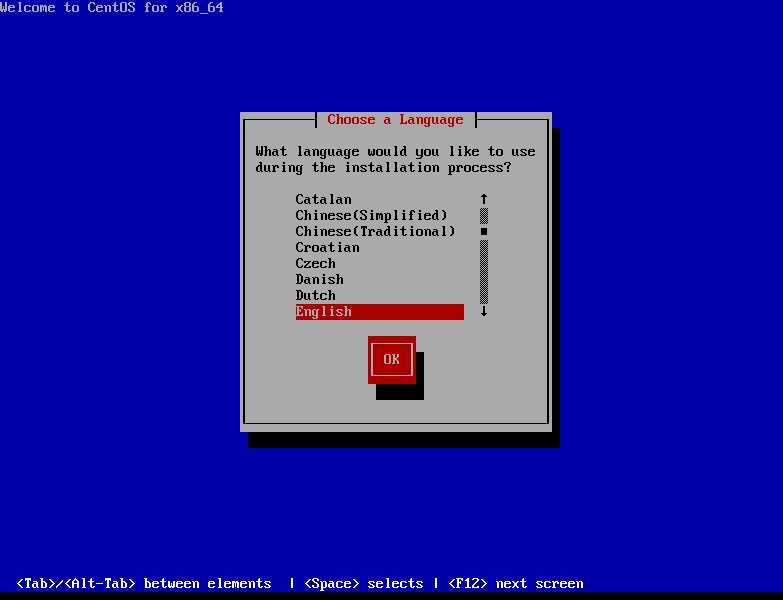Viewport: 783px width, 600px height.
Task: Choose Chinese(Simplified) language entry
Action: pos(380,215)
